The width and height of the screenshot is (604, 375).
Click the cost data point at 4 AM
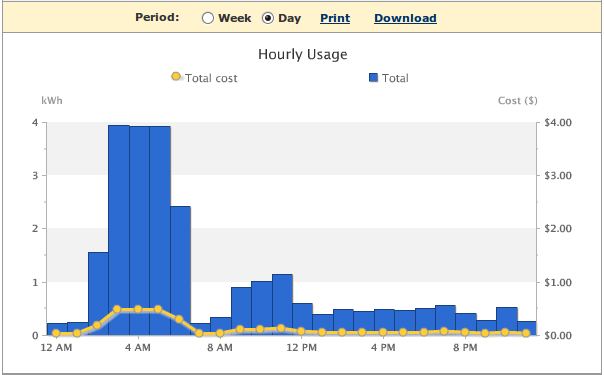[x=138, y=309]
